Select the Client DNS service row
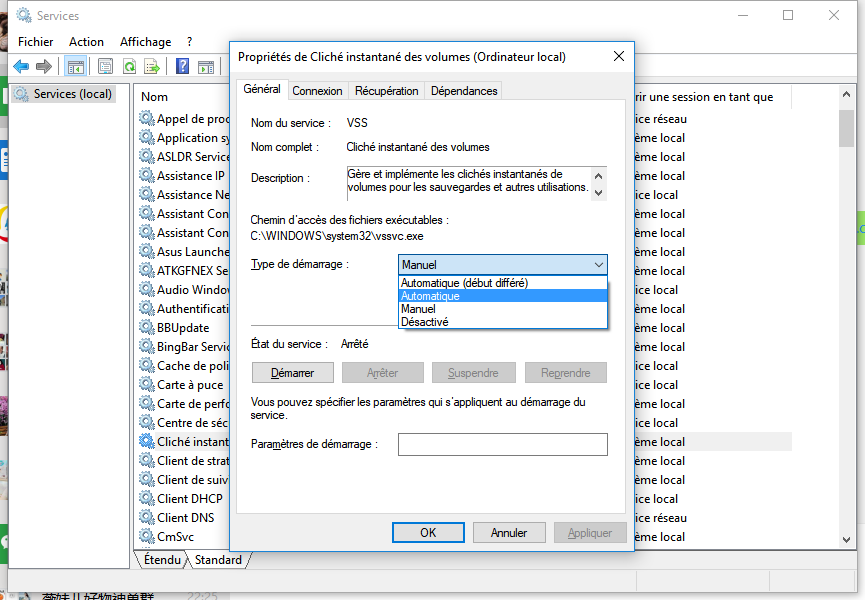Image resolution: width=865 pixels, height=600 pixels. tap(186, 517)
